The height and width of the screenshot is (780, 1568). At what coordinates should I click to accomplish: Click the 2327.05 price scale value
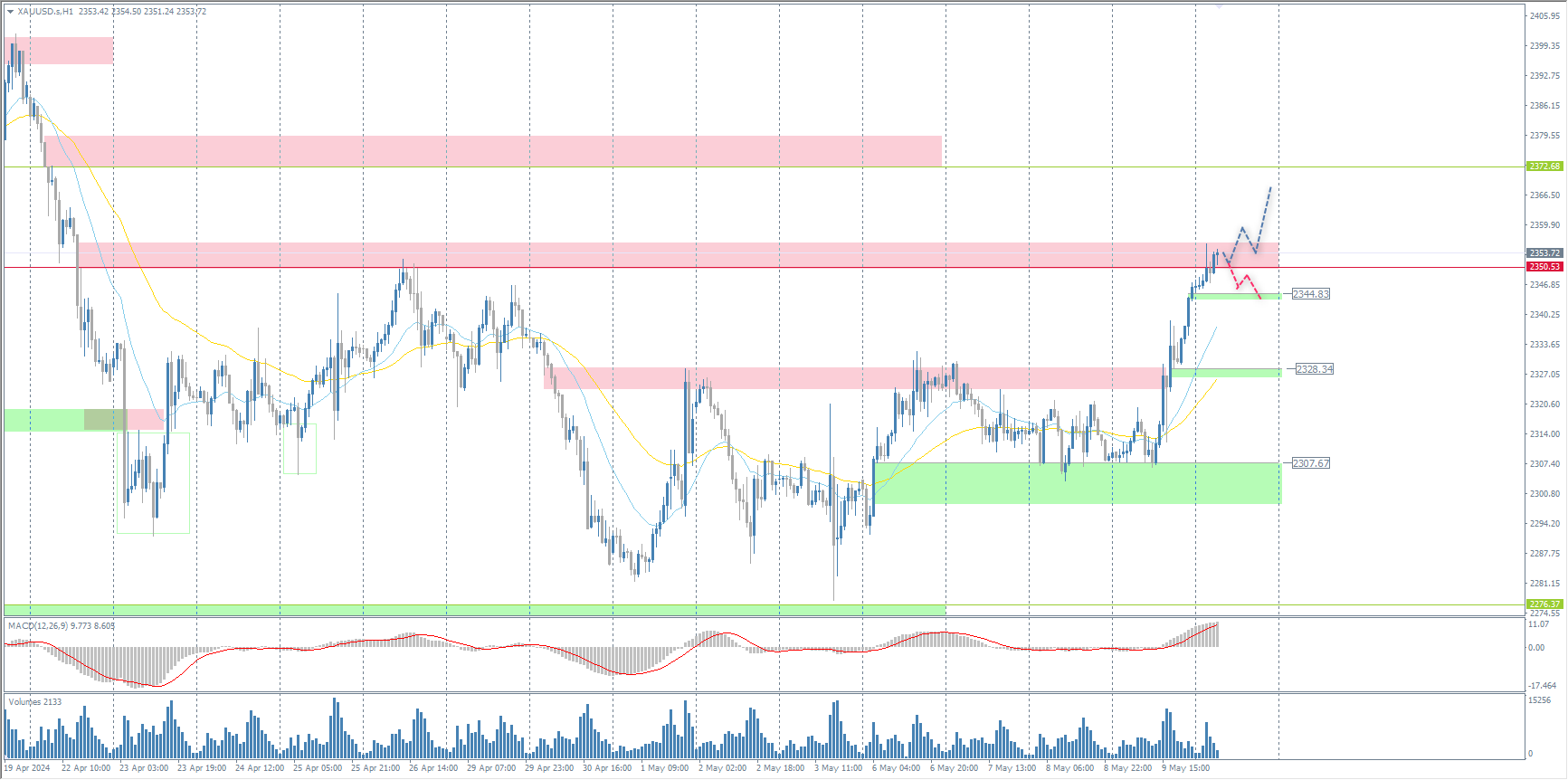[1544, 375]
